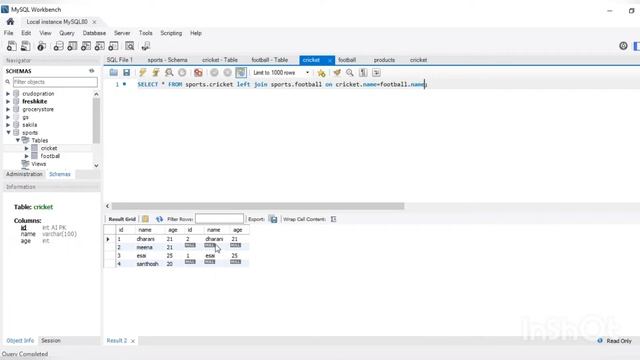Click the settings gear icon at top right
Screen dimensions: 640x360
(x=623, y=46)
